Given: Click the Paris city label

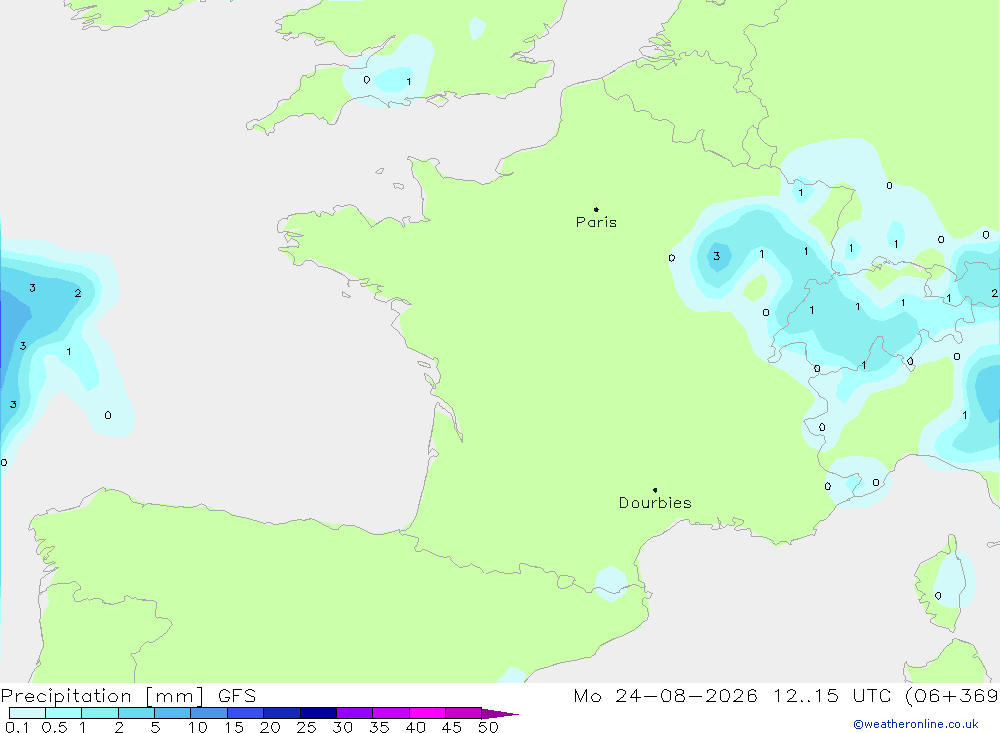Looking at the screenshot, I should [x=596, y=222].
